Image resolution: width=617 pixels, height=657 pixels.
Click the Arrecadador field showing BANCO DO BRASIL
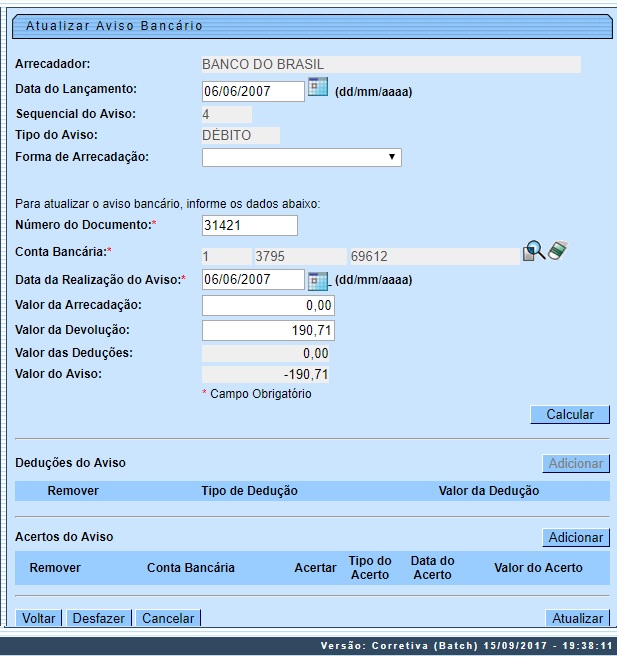click(x=390, y=65)
